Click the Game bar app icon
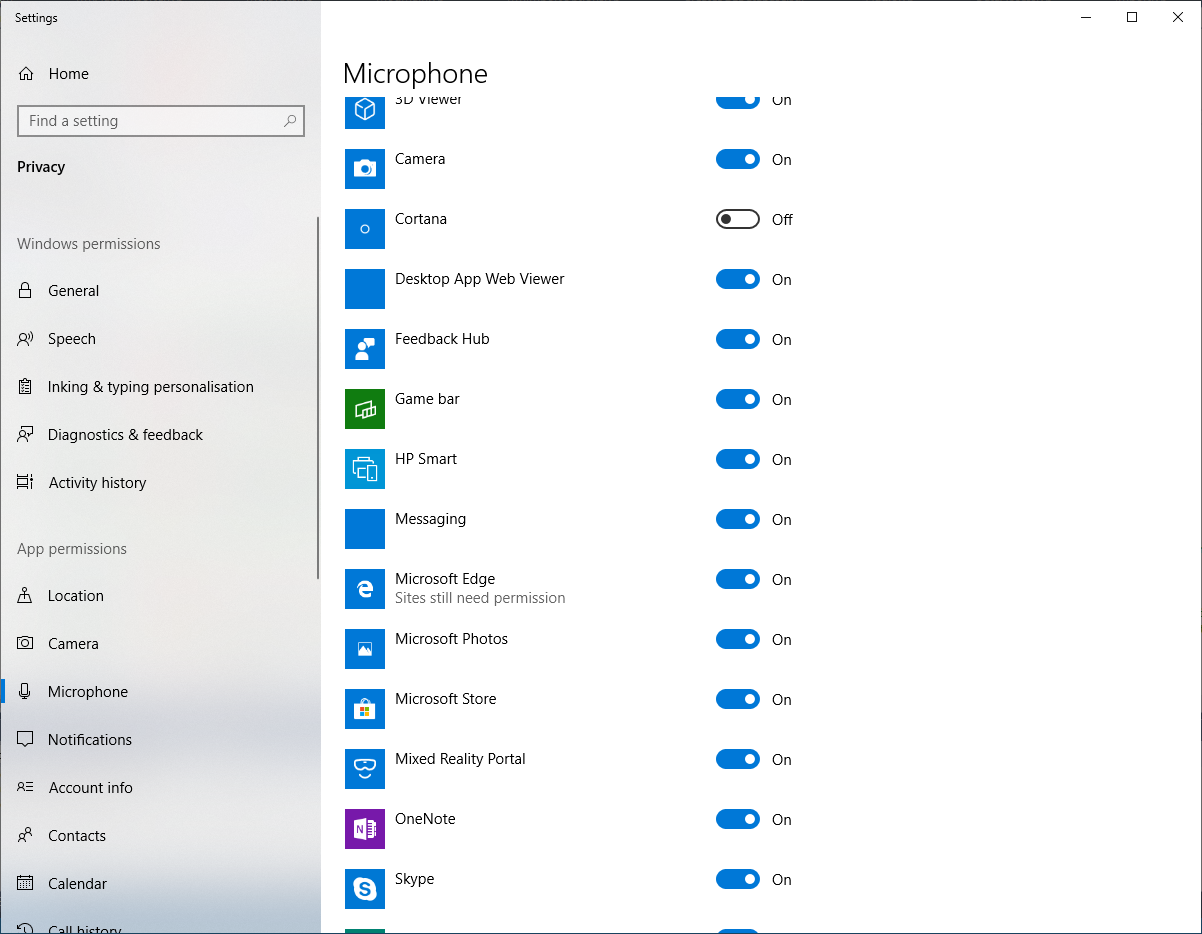The width and height of the screenshot is (1202, 934). click(x=365, y=409)
